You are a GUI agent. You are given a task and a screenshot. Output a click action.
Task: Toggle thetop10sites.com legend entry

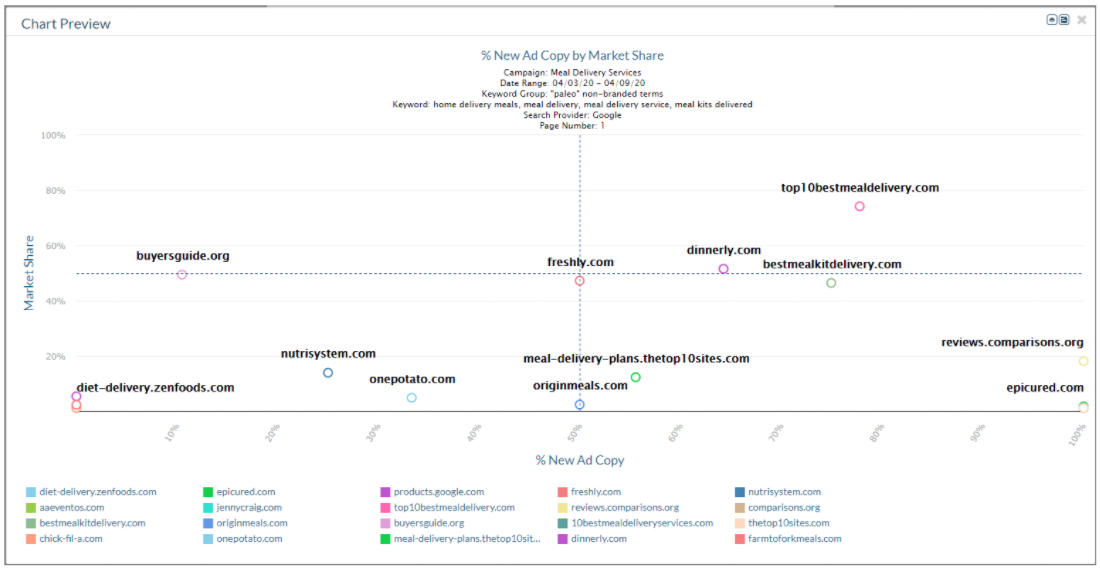click(x=782, y=523)
